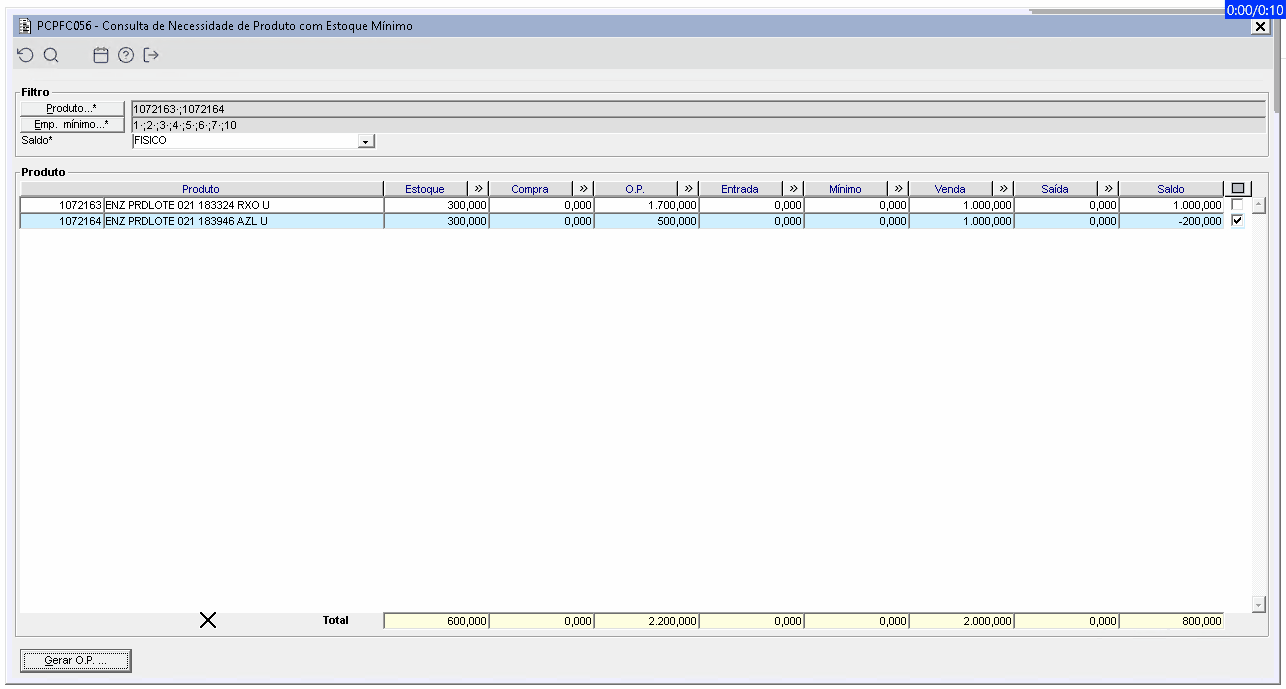
Task: Click the Produto...* filter button
Action: coord(72,108)
